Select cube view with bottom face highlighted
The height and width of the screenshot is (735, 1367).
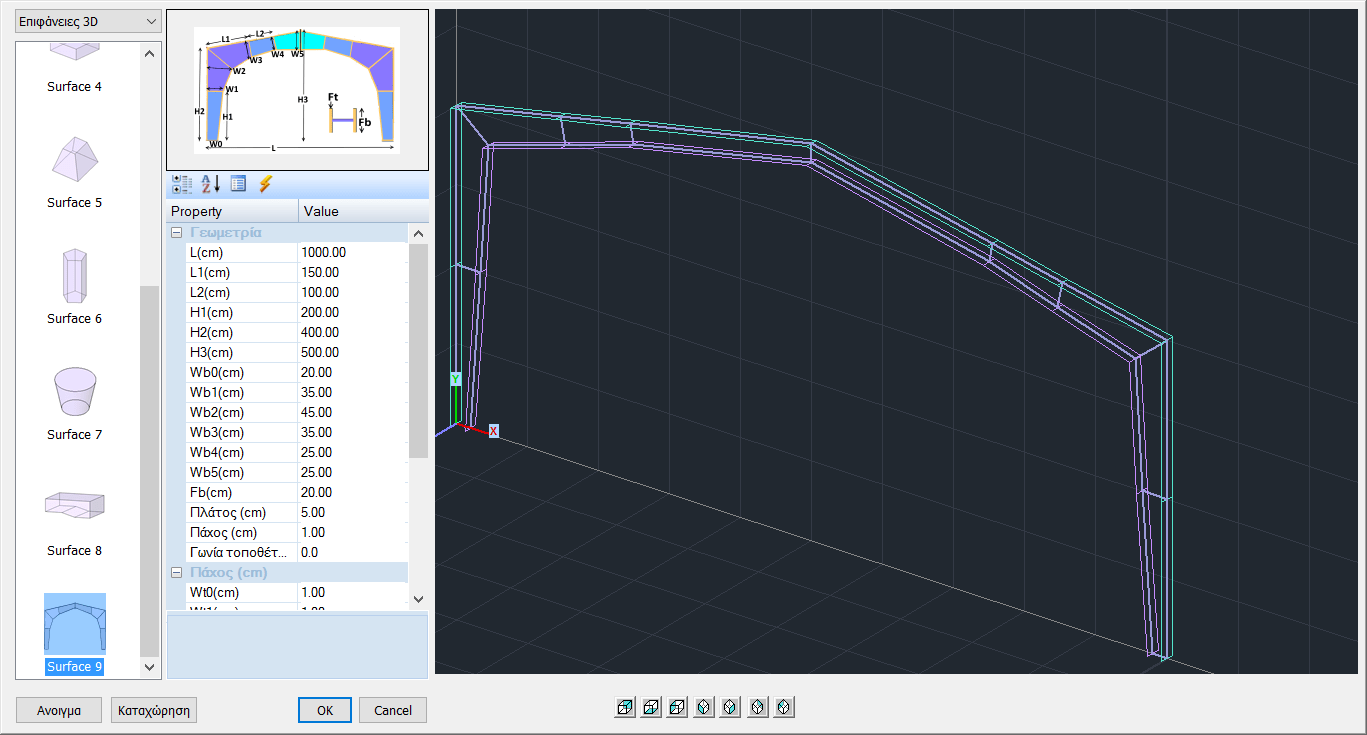coord(651,707)
